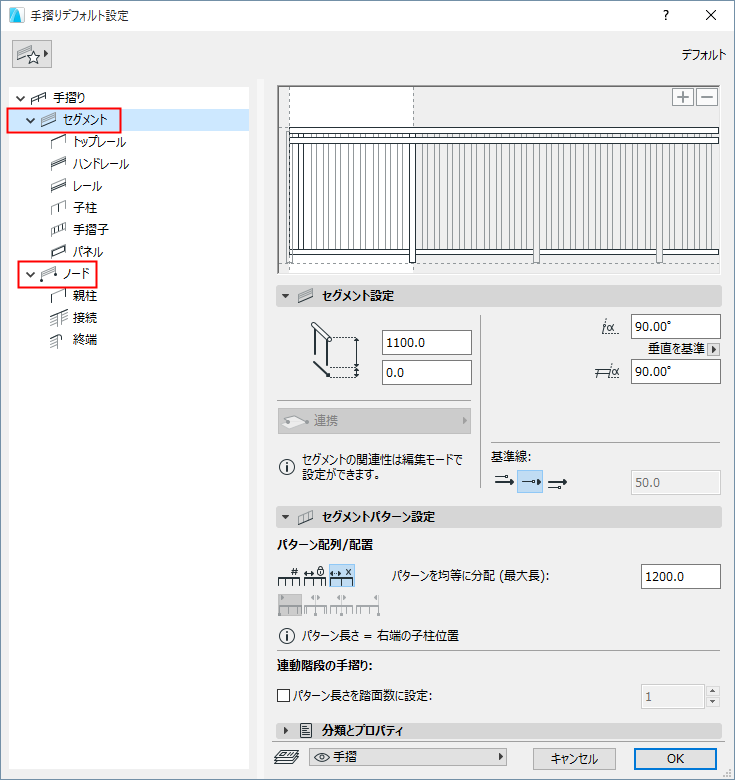Viewport: 735px width, 780px height.
Task: Choose third reference line option icon
Action: pos(557,483)
